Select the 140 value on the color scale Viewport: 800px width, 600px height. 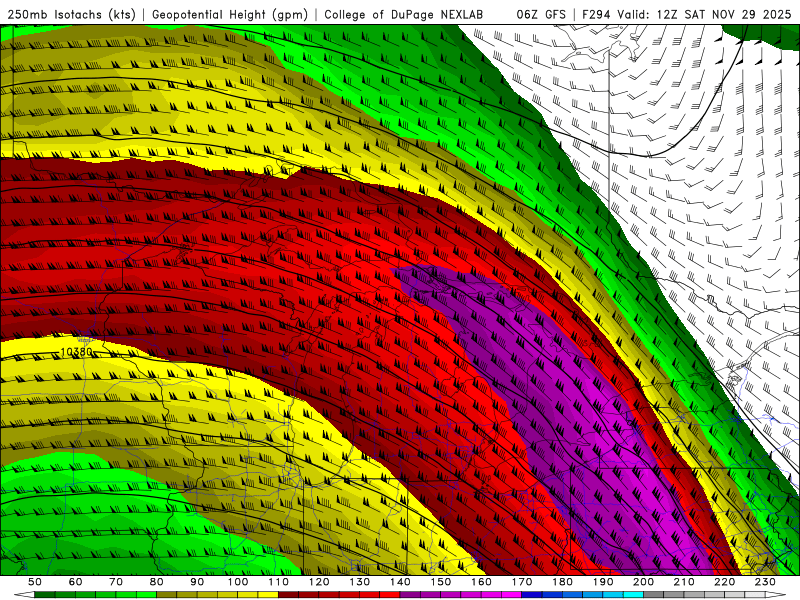400,582
